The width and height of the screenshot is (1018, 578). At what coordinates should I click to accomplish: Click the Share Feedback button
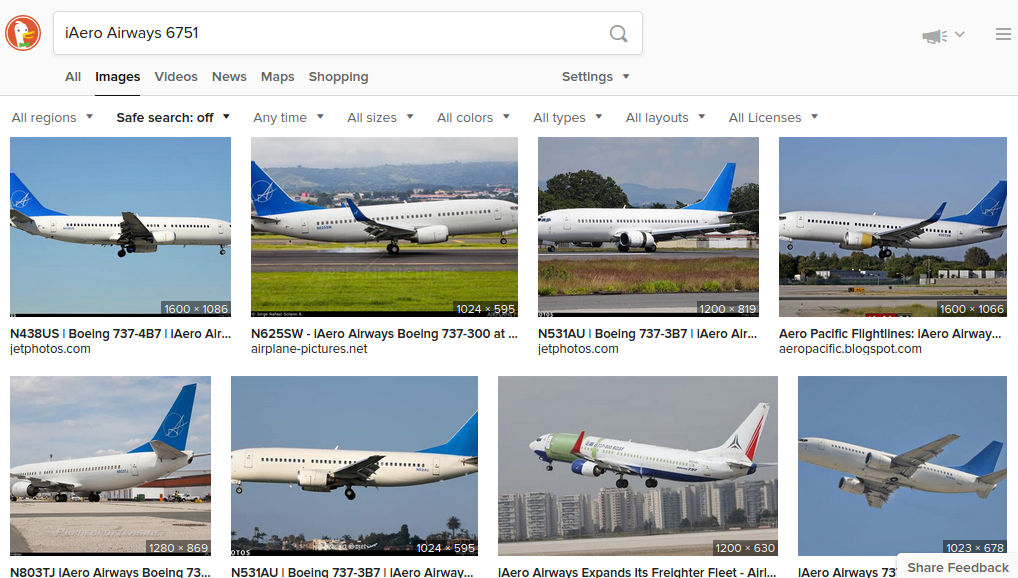point(958,567)
